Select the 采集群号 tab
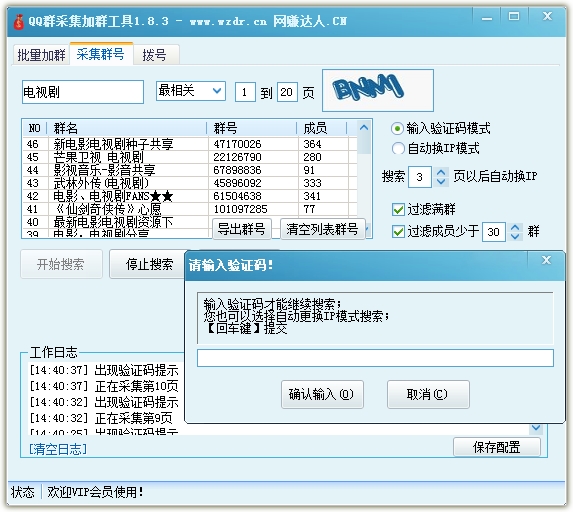The width and height of the screenshot is (573, 512). tap(101, 54)
